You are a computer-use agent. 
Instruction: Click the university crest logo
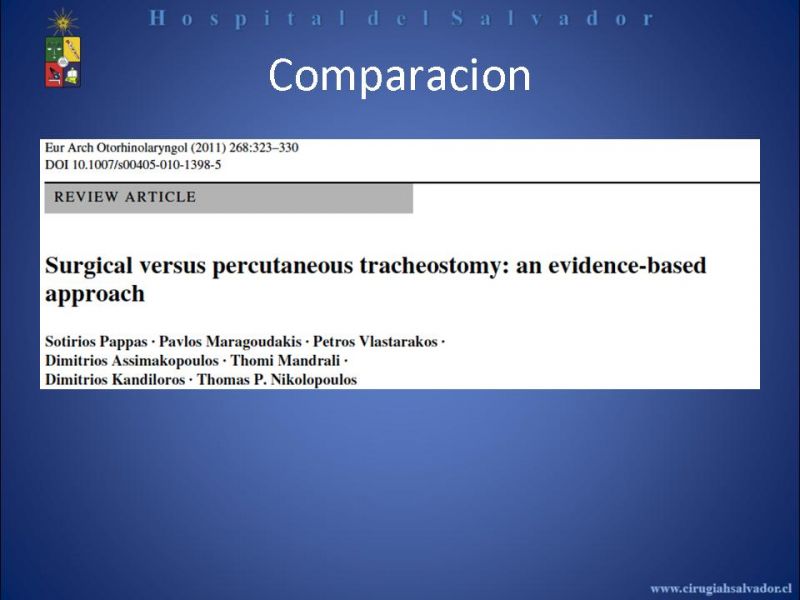(x=62, y=48)
